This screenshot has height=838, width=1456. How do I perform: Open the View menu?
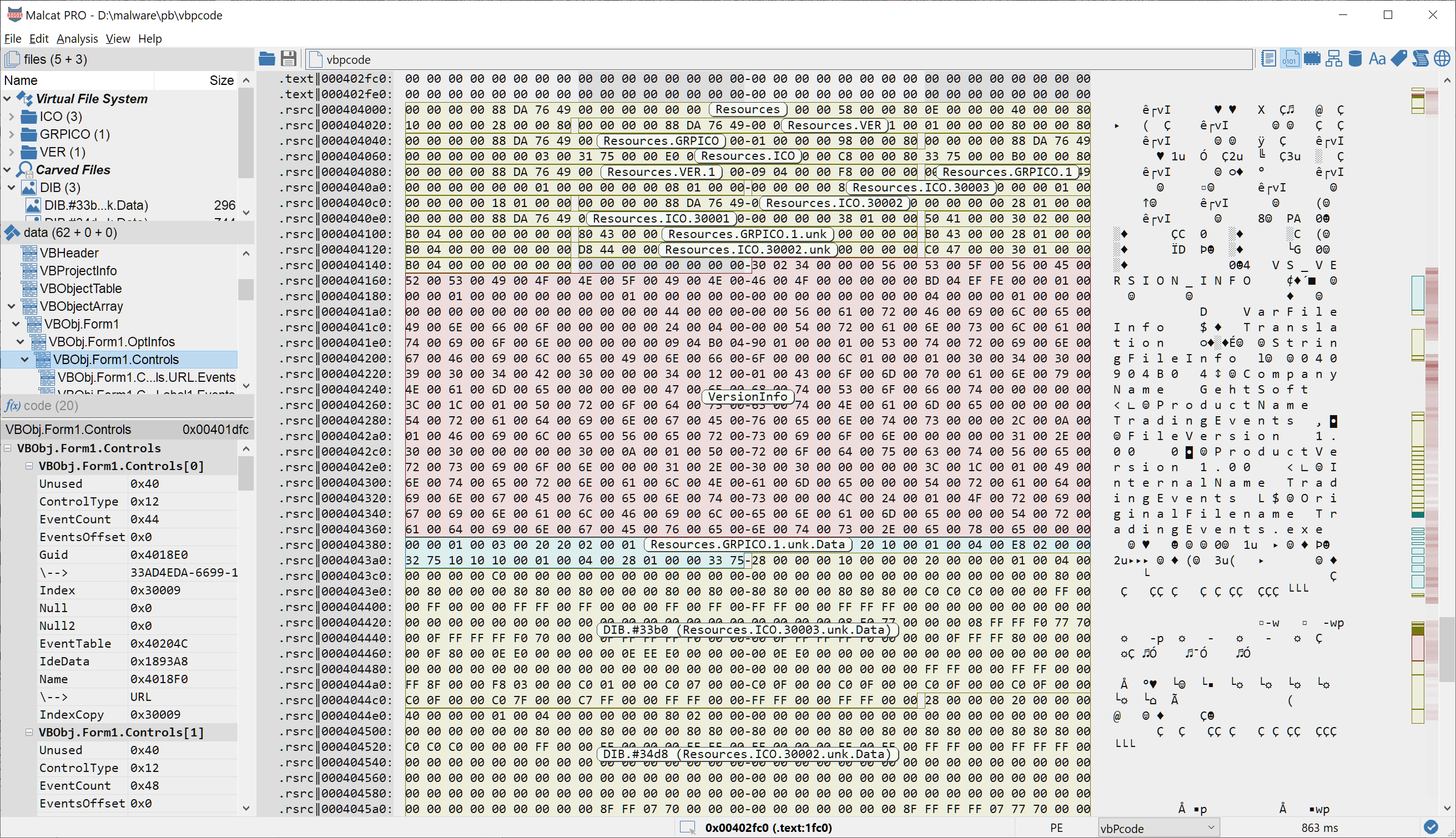118,38
